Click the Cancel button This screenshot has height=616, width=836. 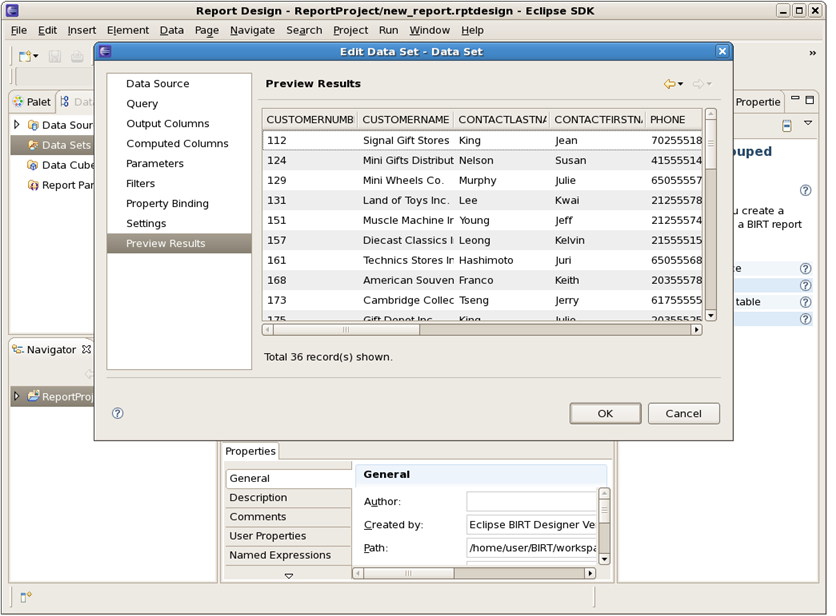(x=684, y=413)
